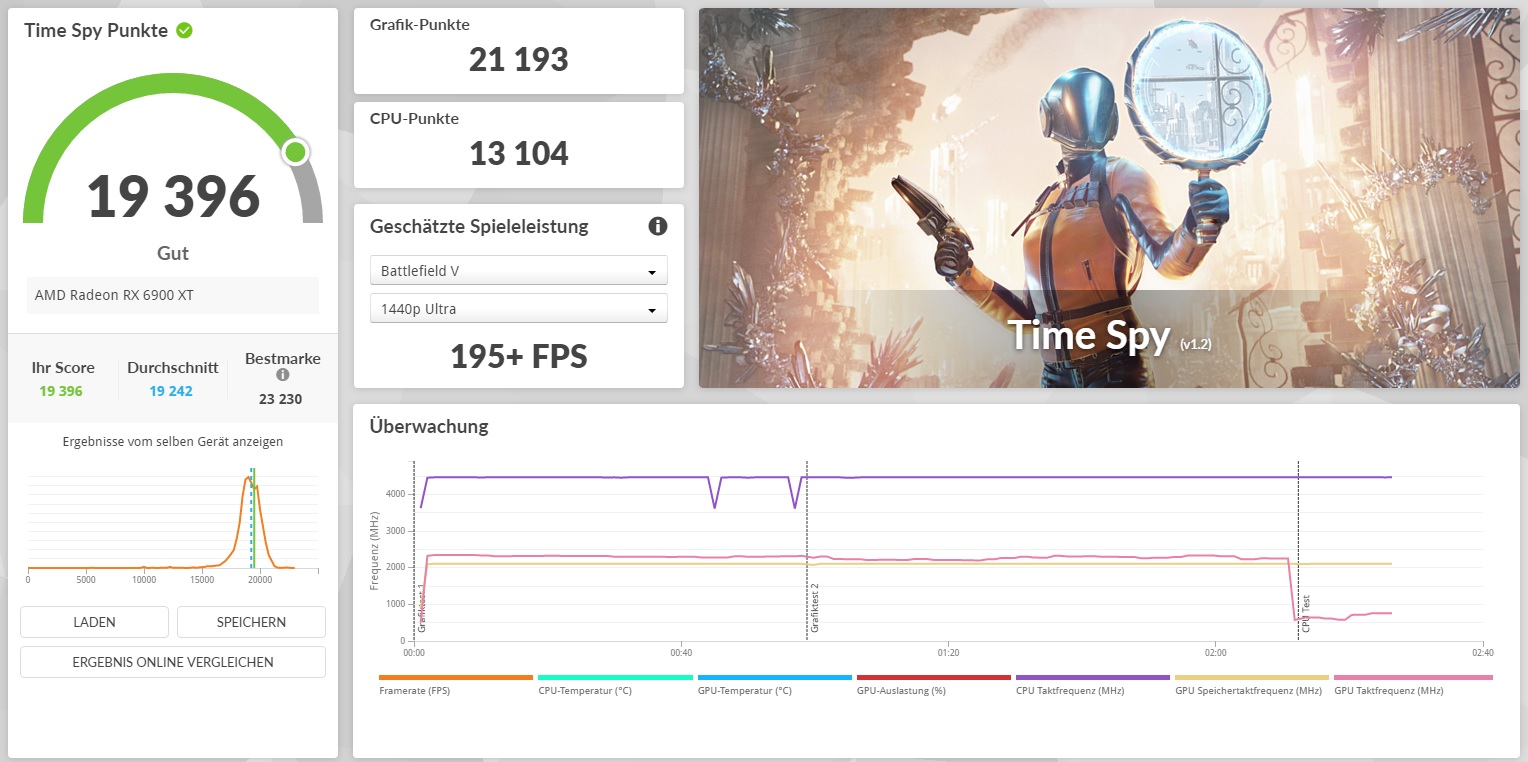Click the Grafiktest 2 timeline marker
The image size is (1528, 762).
coord(815,607)
